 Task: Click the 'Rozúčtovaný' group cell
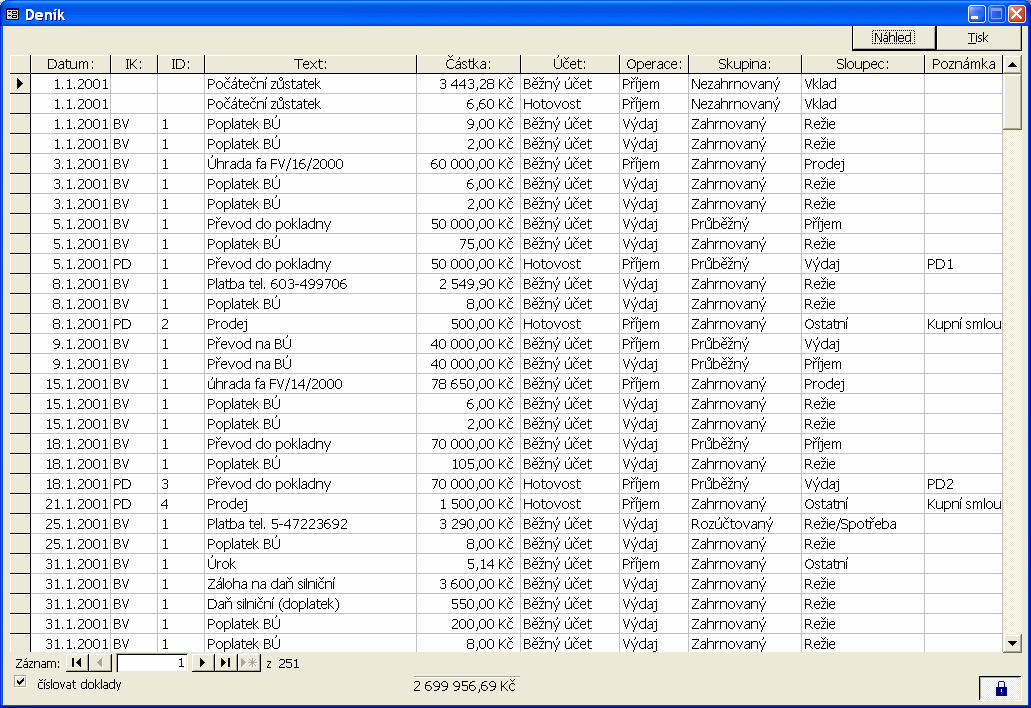click(x=744, y=524)
